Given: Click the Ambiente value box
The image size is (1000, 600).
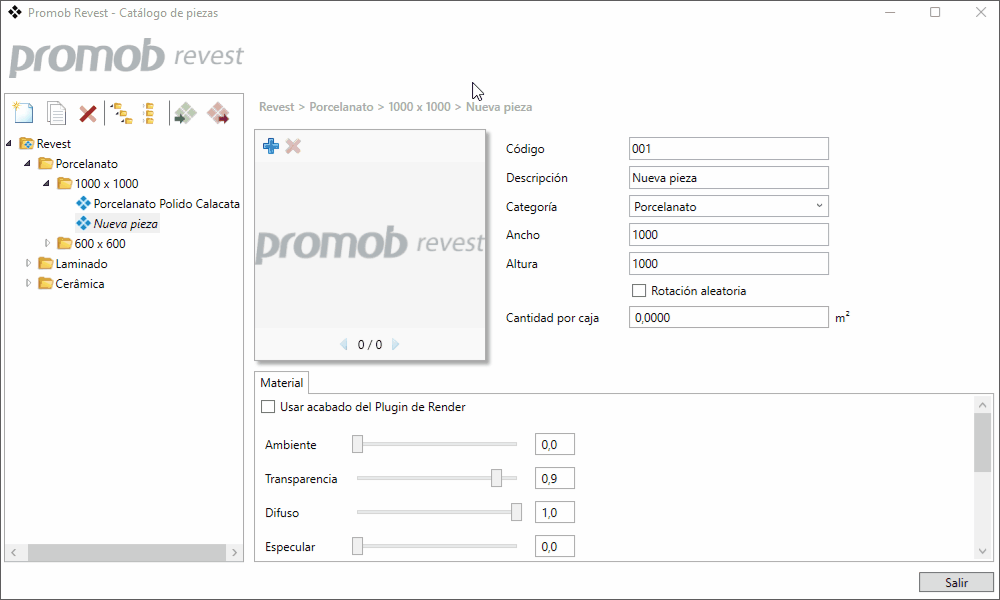Looking at the screenshot, I should [x=555, y=444].
